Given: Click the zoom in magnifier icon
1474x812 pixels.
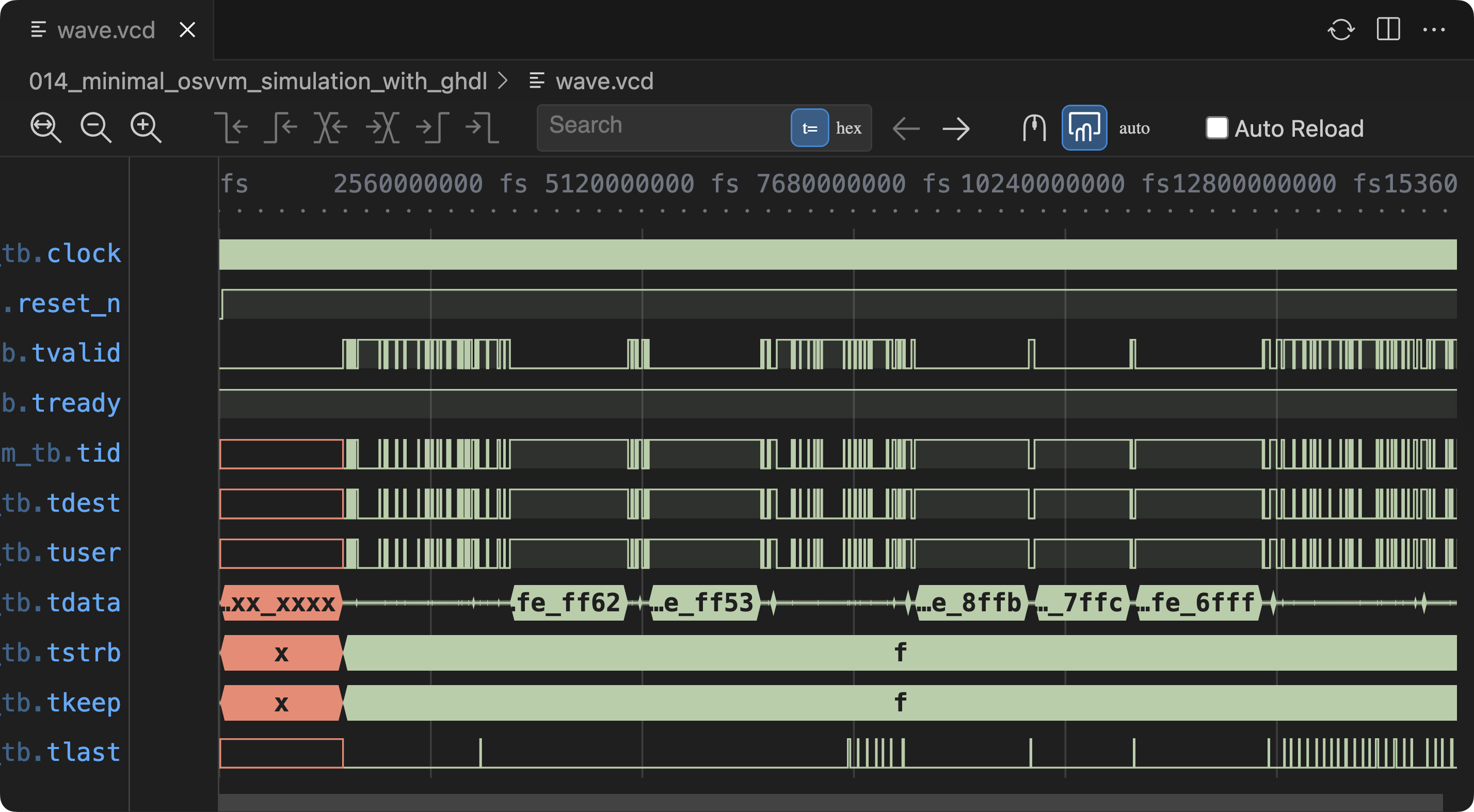Looking at the screenshot, I should click(x=146, y=127).
